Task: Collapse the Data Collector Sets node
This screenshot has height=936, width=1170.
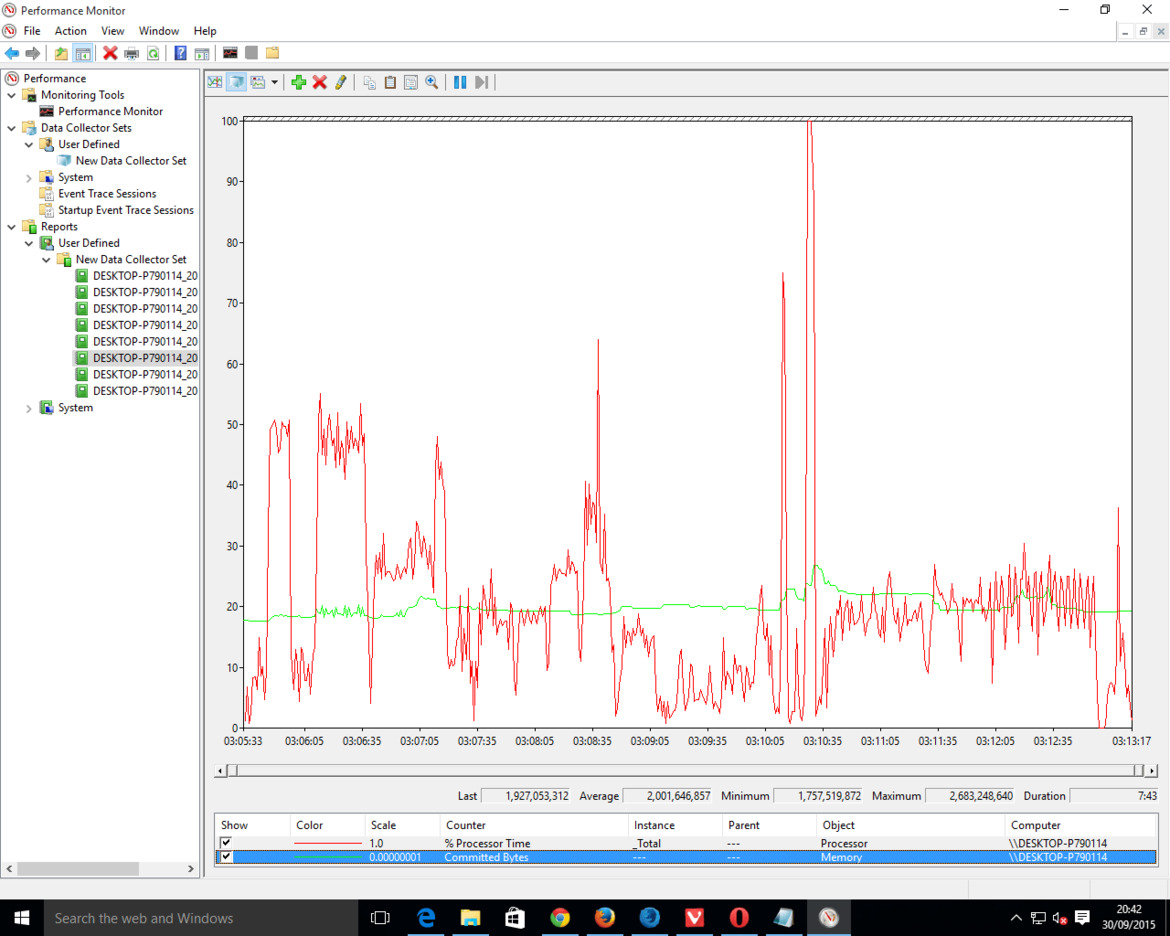Action: tap(11, 128)
